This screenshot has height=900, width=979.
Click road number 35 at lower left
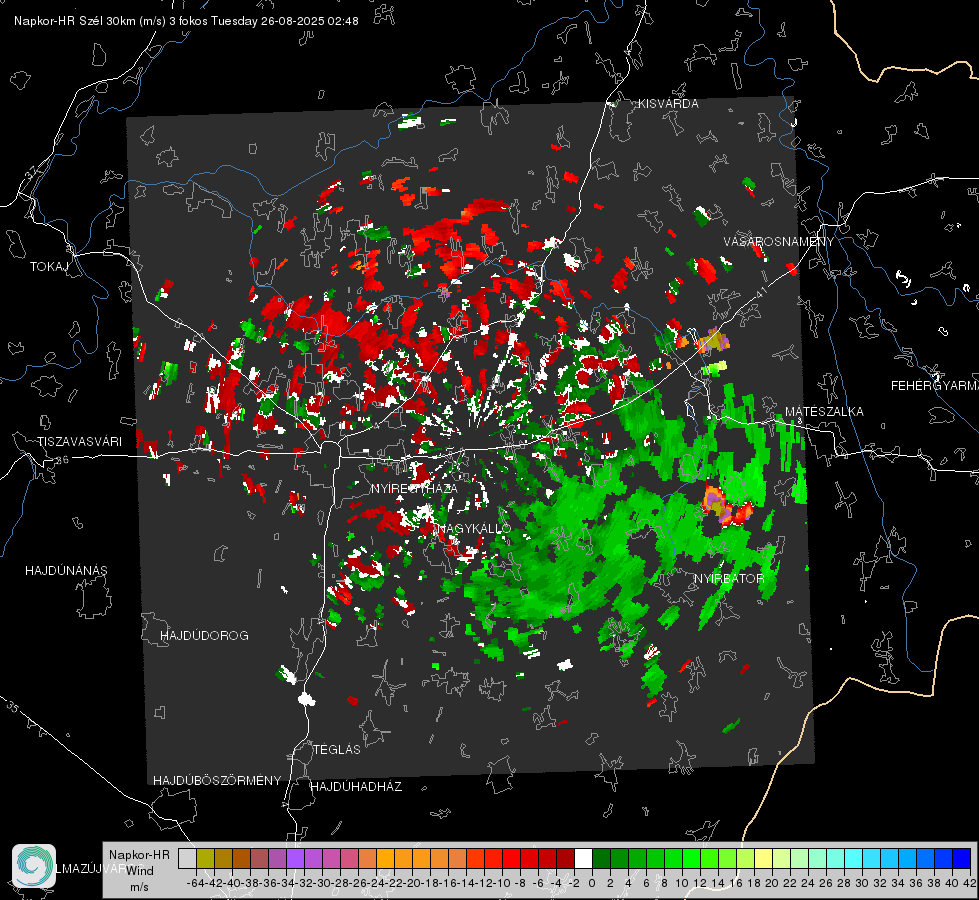[12, 708]
